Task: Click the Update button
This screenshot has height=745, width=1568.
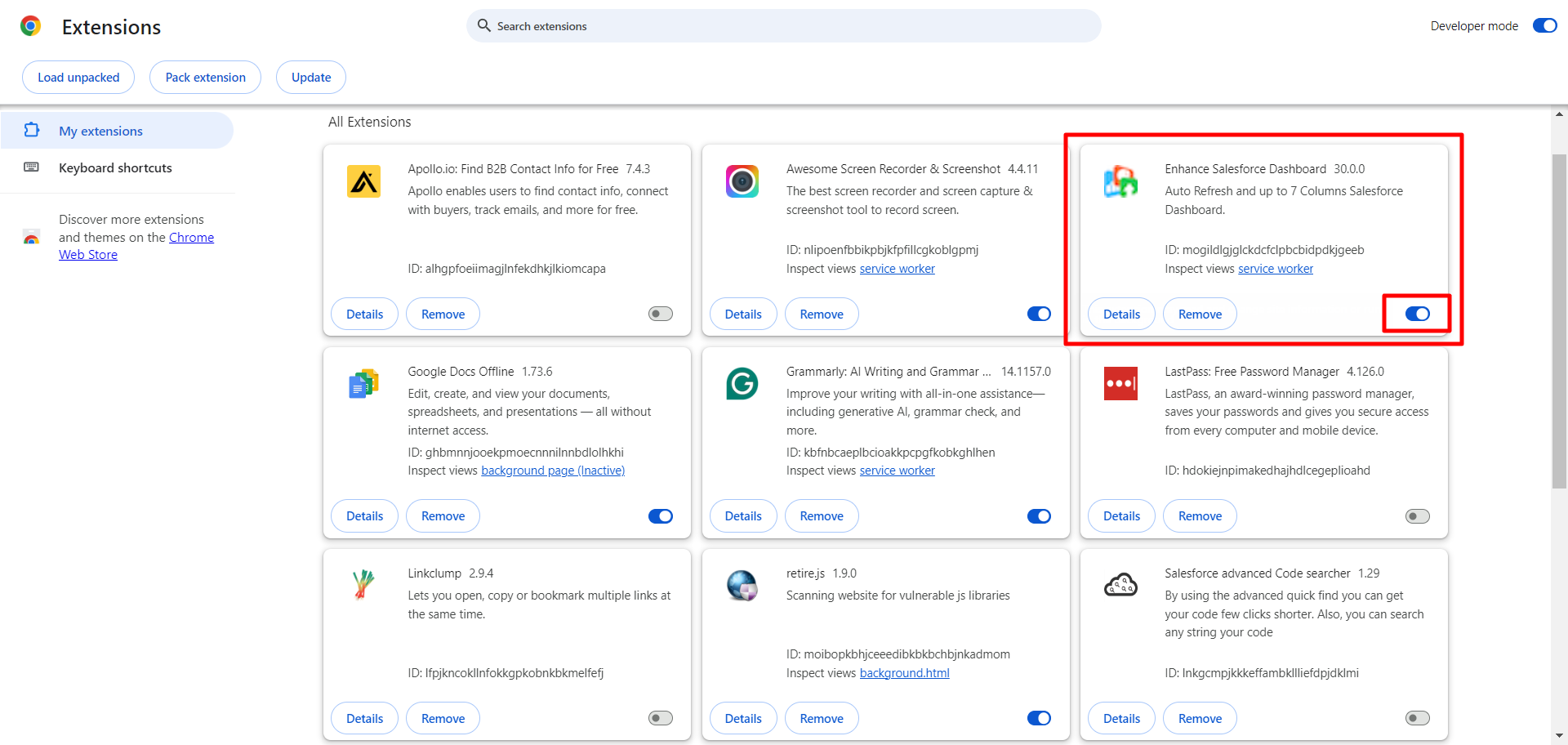Action: [311, 77]
